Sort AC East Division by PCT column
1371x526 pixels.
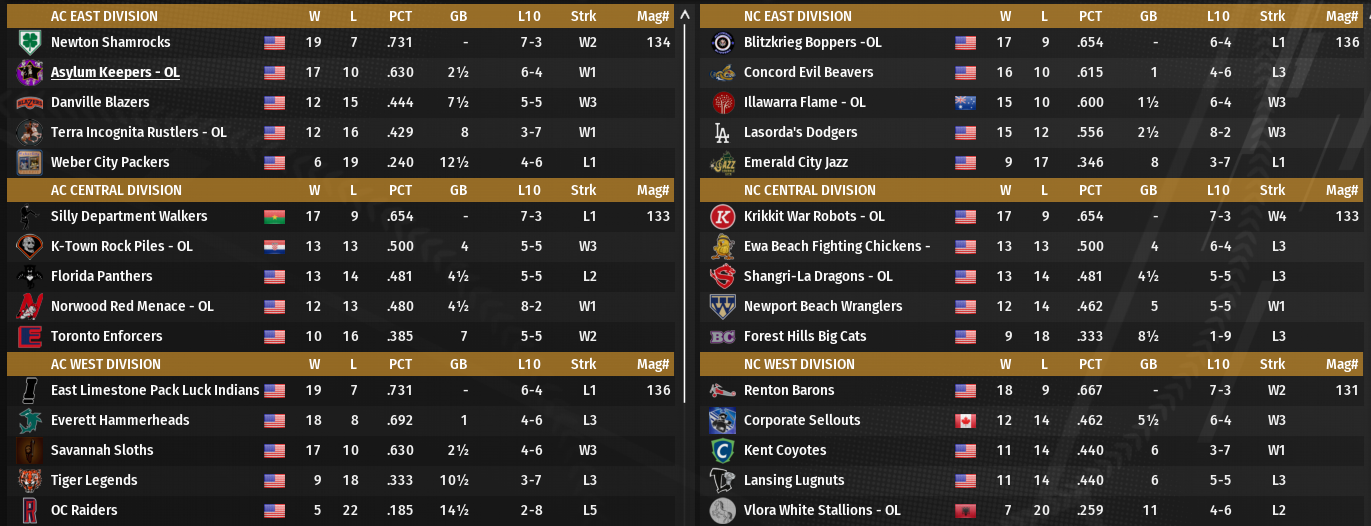tap(400, 16)
